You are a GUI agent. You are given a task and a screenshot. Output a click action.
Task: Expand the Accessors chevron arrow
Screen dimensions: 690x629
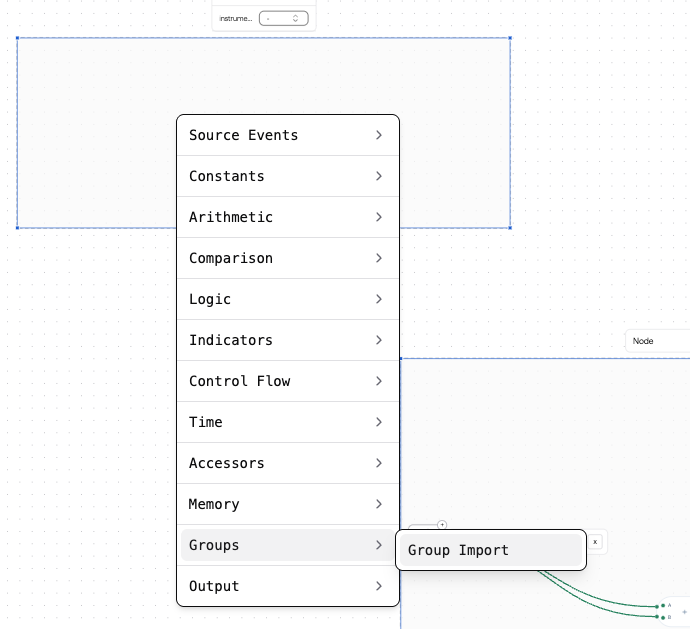tap(379, 463)
